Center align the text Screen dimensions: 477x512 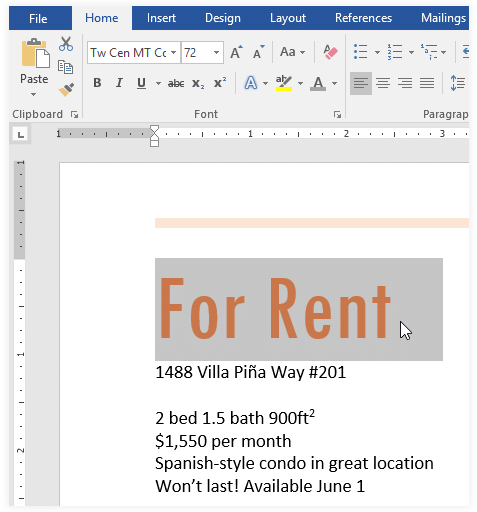point(383,83)
